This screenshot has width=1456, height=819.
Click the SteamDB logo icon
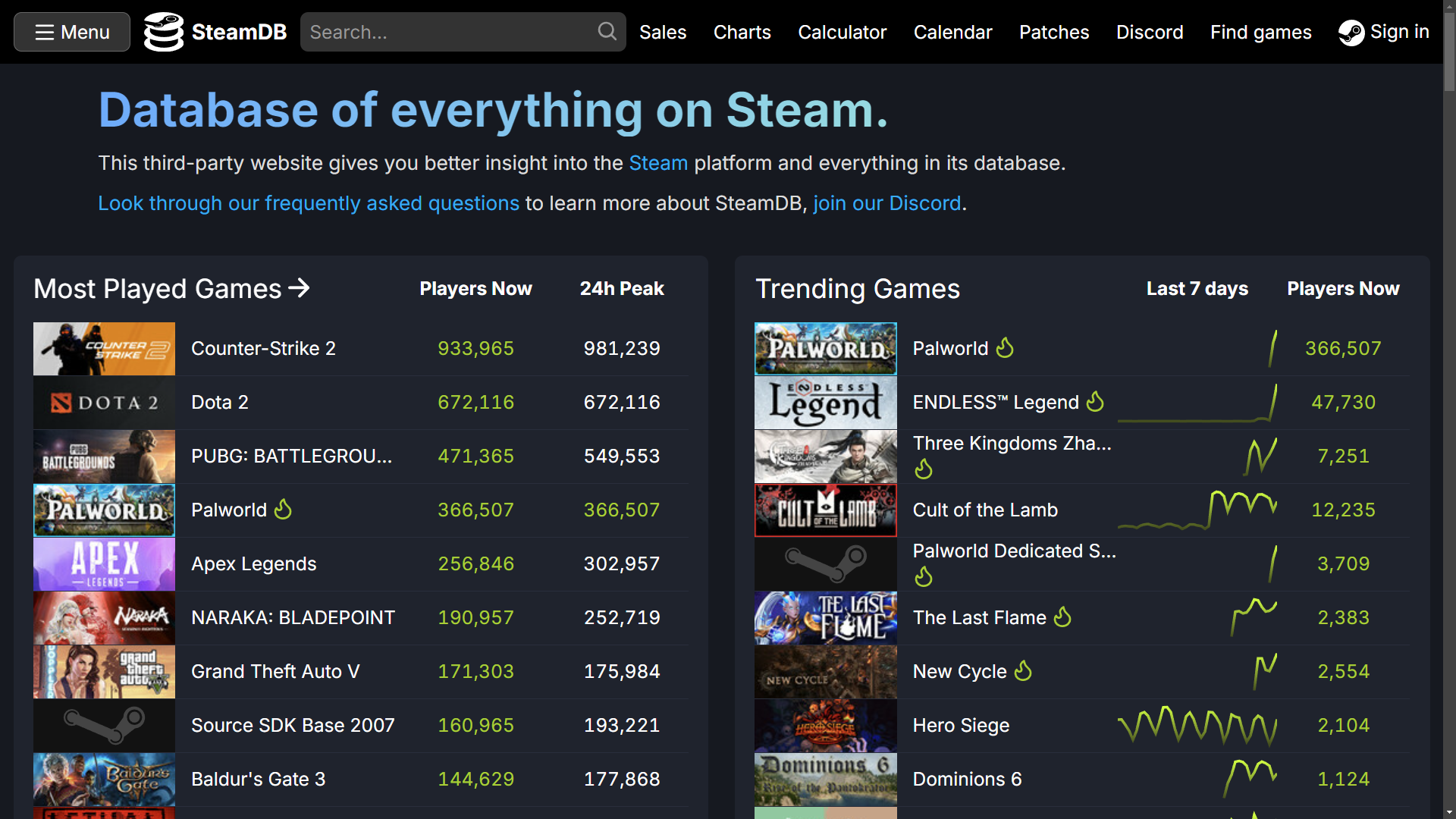164,32
